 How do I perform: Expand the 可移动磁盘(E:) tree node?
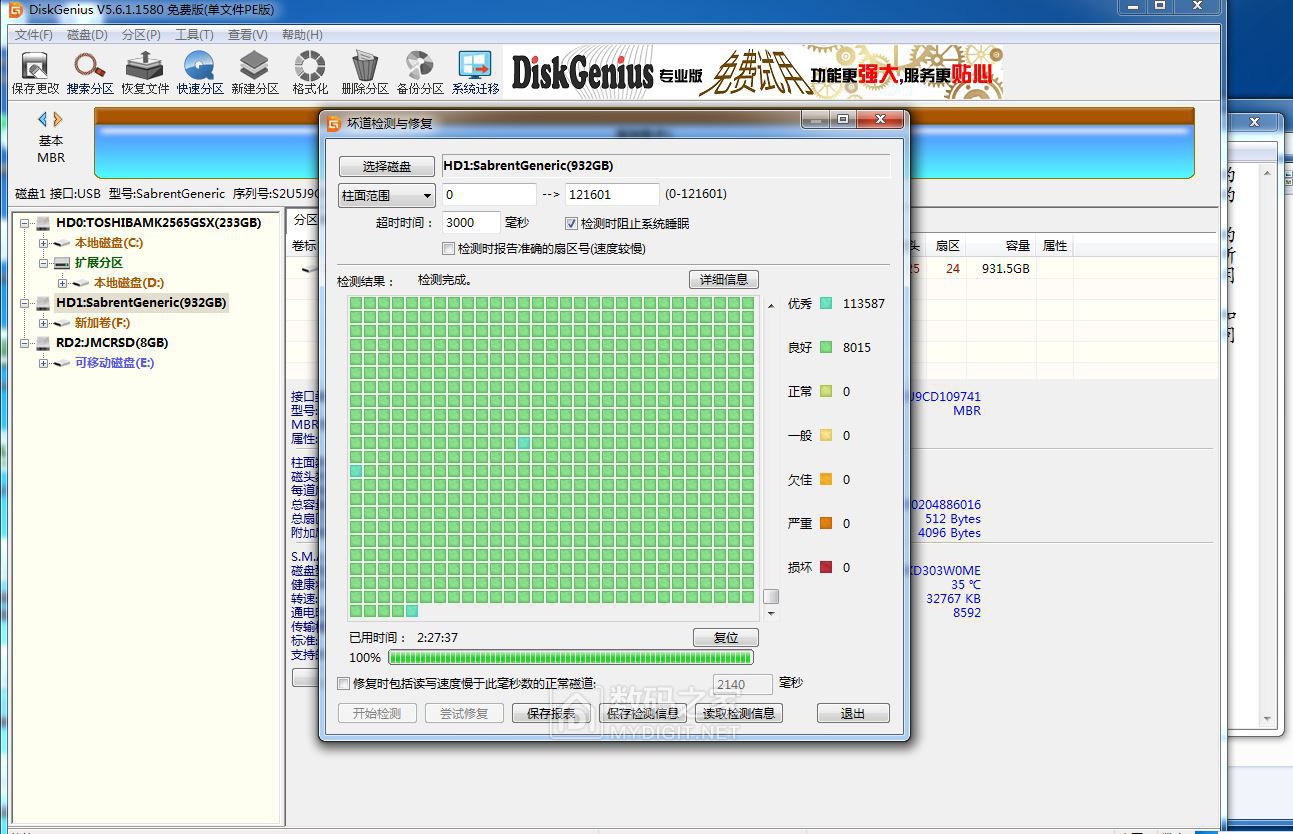[44, 363]
